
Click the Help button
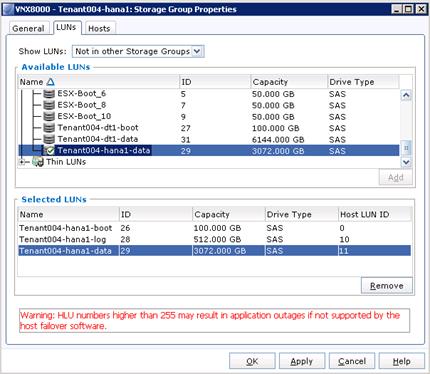[402, 361]
